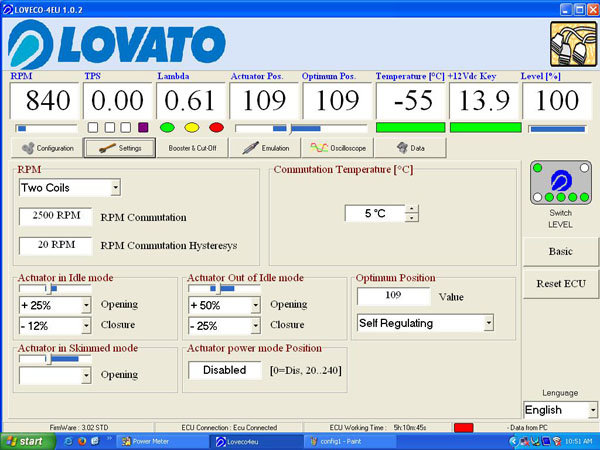Viewport: 600px width, 450px height.
Task: Click the LOVECO-4EU title bar icon
Action: point(8,10)
